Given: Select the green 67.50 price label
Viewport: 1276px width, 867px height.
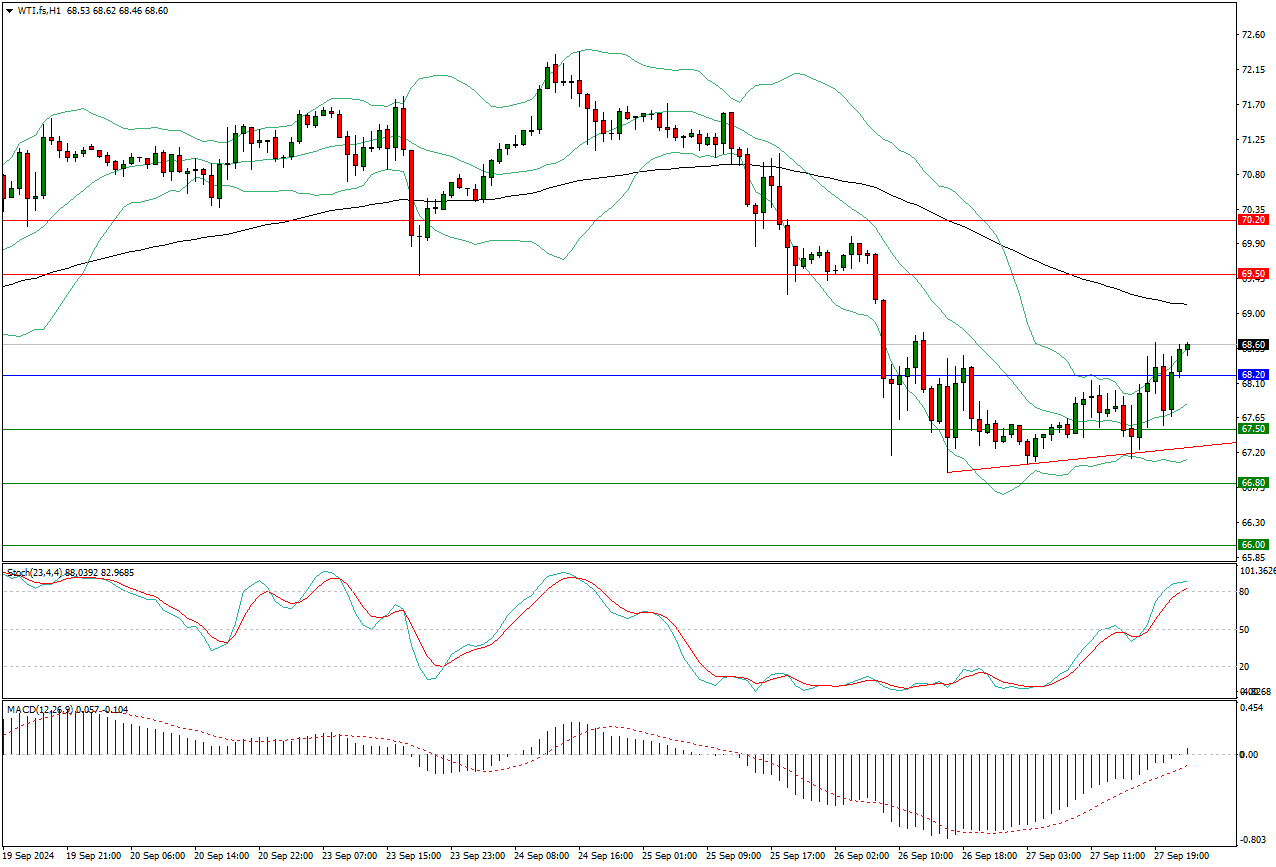Looking at the screenshot, I should [x=1253, y=429].
